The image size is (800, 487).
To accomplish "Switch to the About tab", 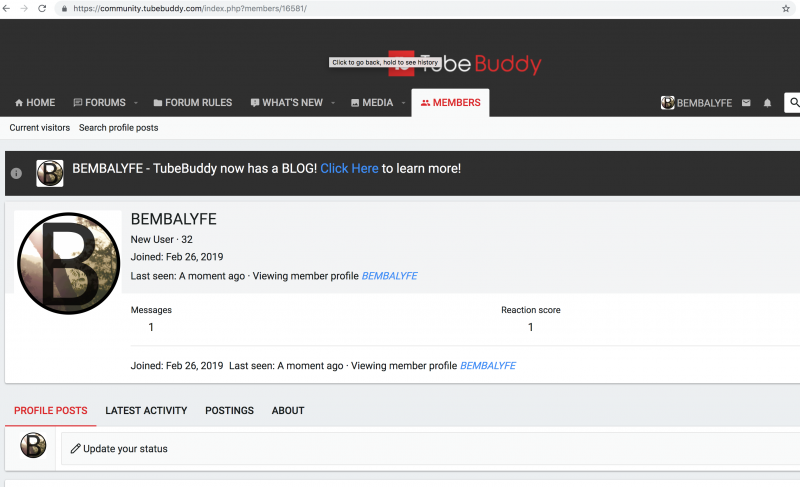I will [288, 411].
